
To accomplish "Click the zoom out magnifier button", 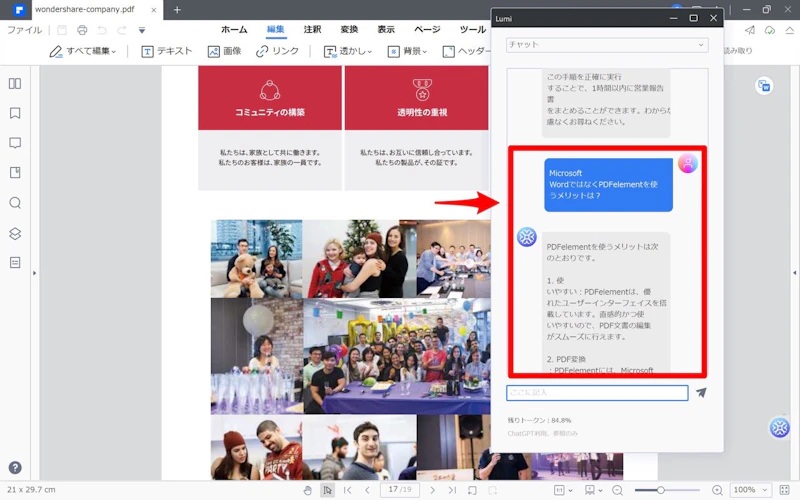I will point(618,490).
